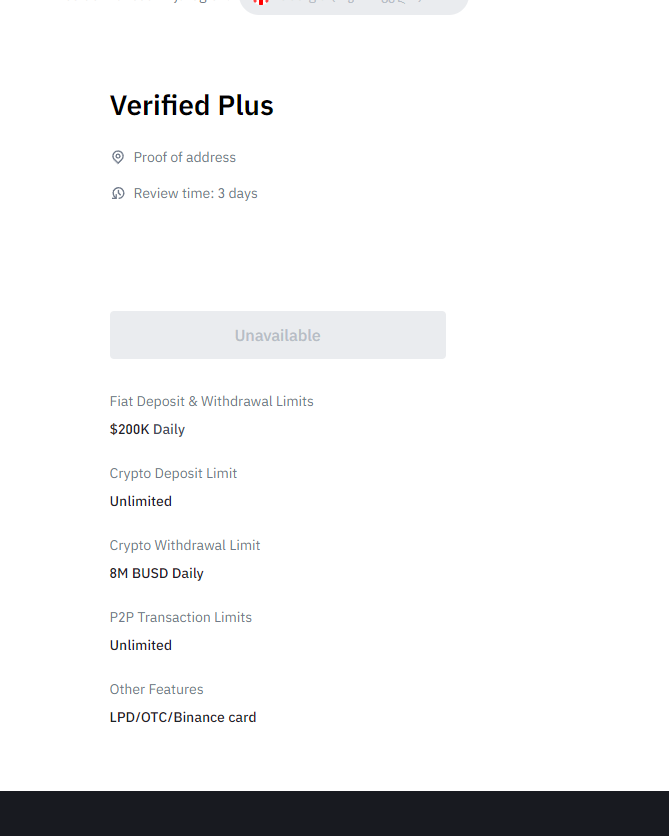The image size is (669, 836).
Task: Click the red icon in the gray pill
Action: tap(261, 3)
